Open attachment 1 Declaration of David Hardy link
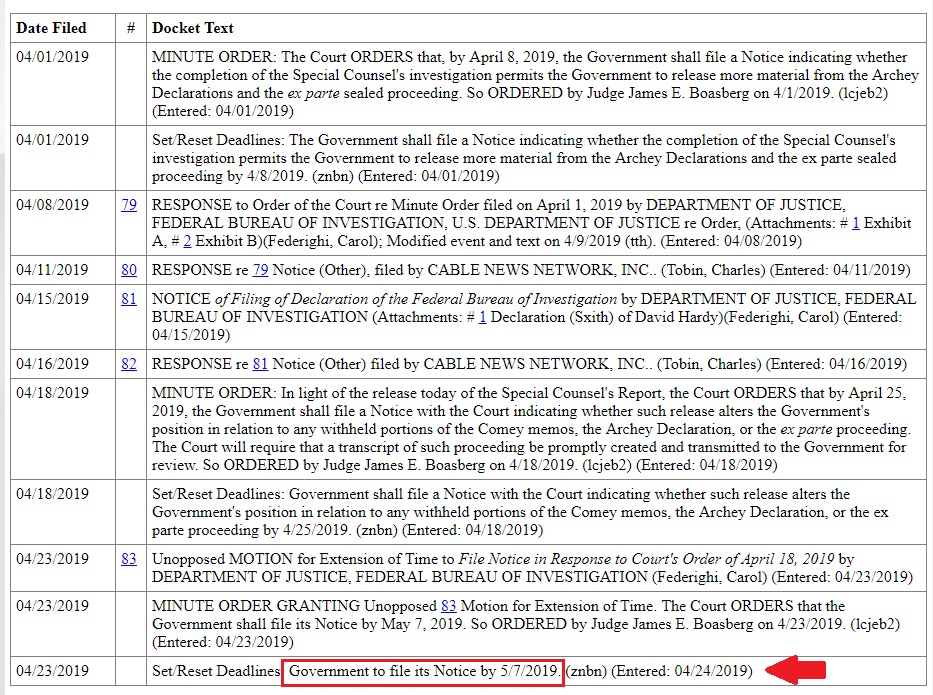Viewport: 933px width, 695px height. [x=483, y=317]
